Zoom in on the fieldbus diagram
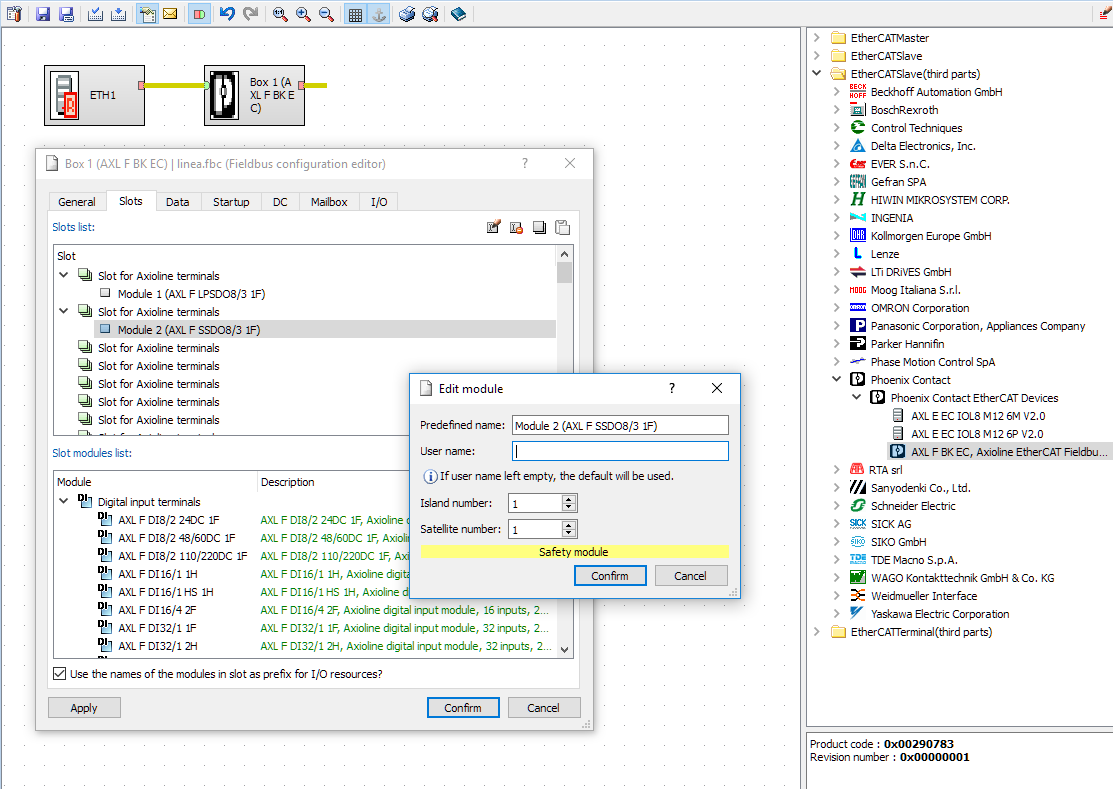The width and height of the screenshot is (1113, 789). click(303, 13)
